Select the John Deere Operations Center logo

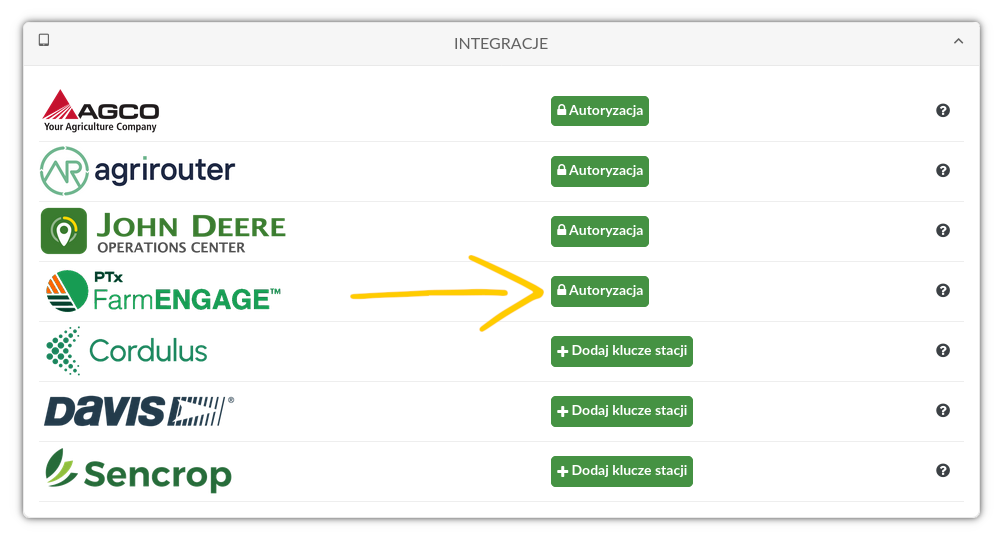(x=163, y=231)
